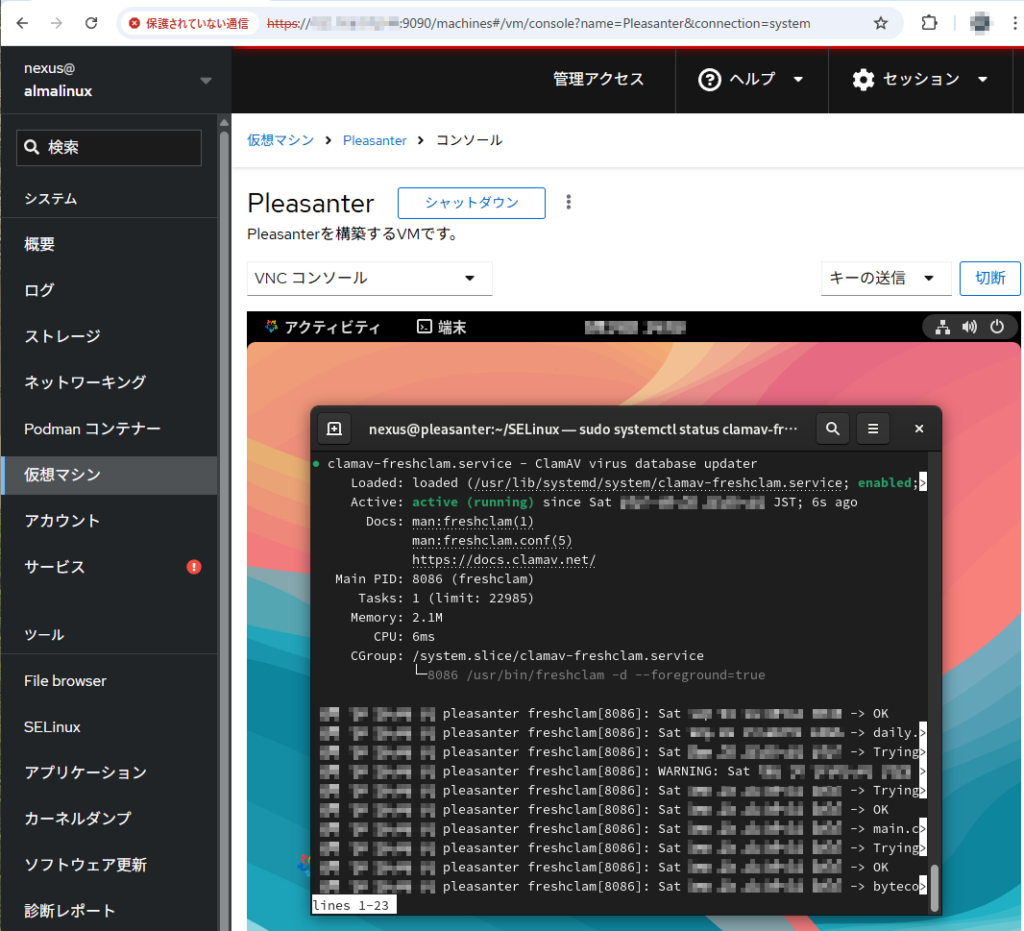This screenshot has width=1024, height=931.
Task: Expand the nexus@almalinux host switcher
Action: (206, 80)
